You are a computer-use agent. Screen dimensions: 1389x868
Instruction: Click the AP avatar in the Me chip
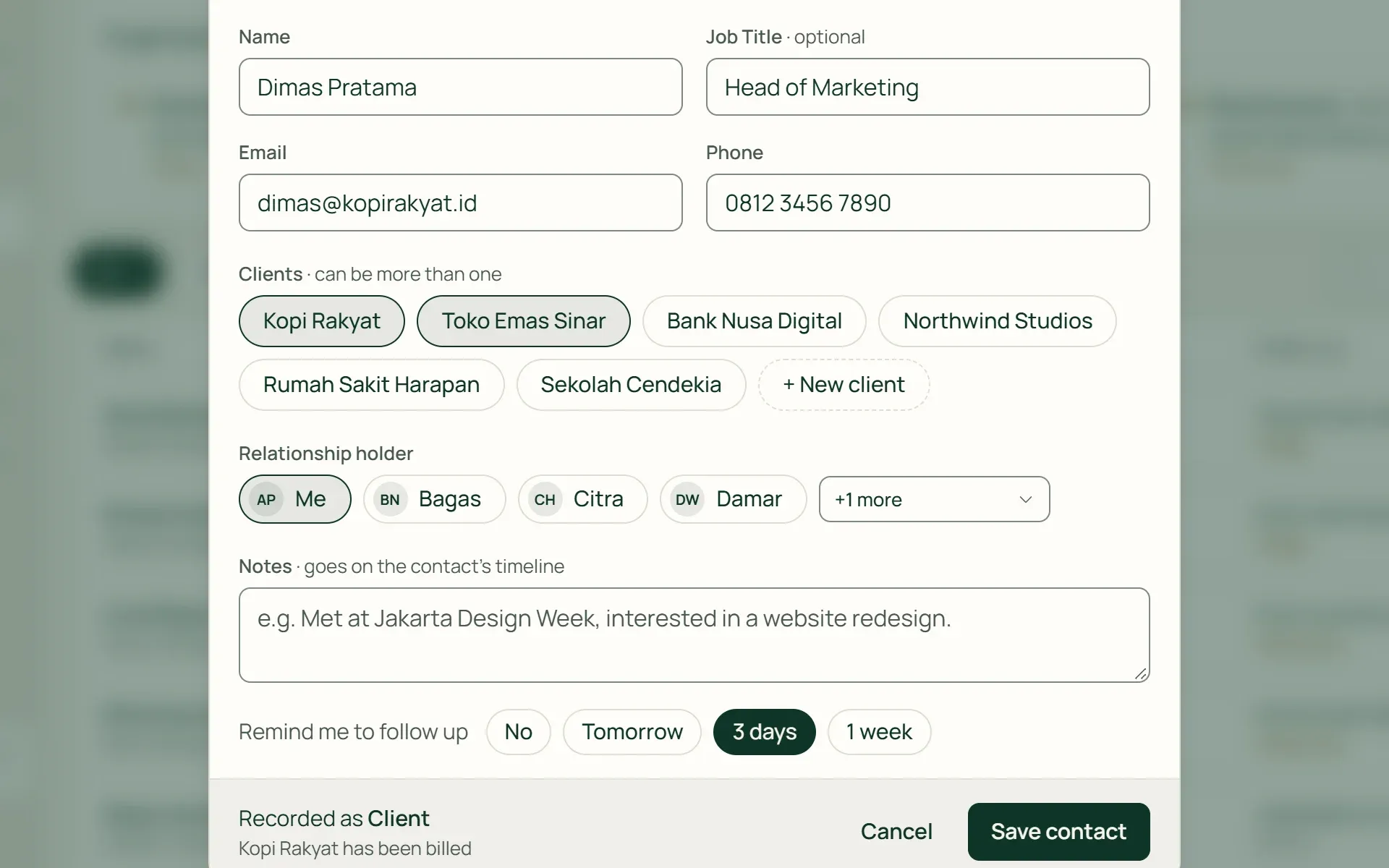266,499
